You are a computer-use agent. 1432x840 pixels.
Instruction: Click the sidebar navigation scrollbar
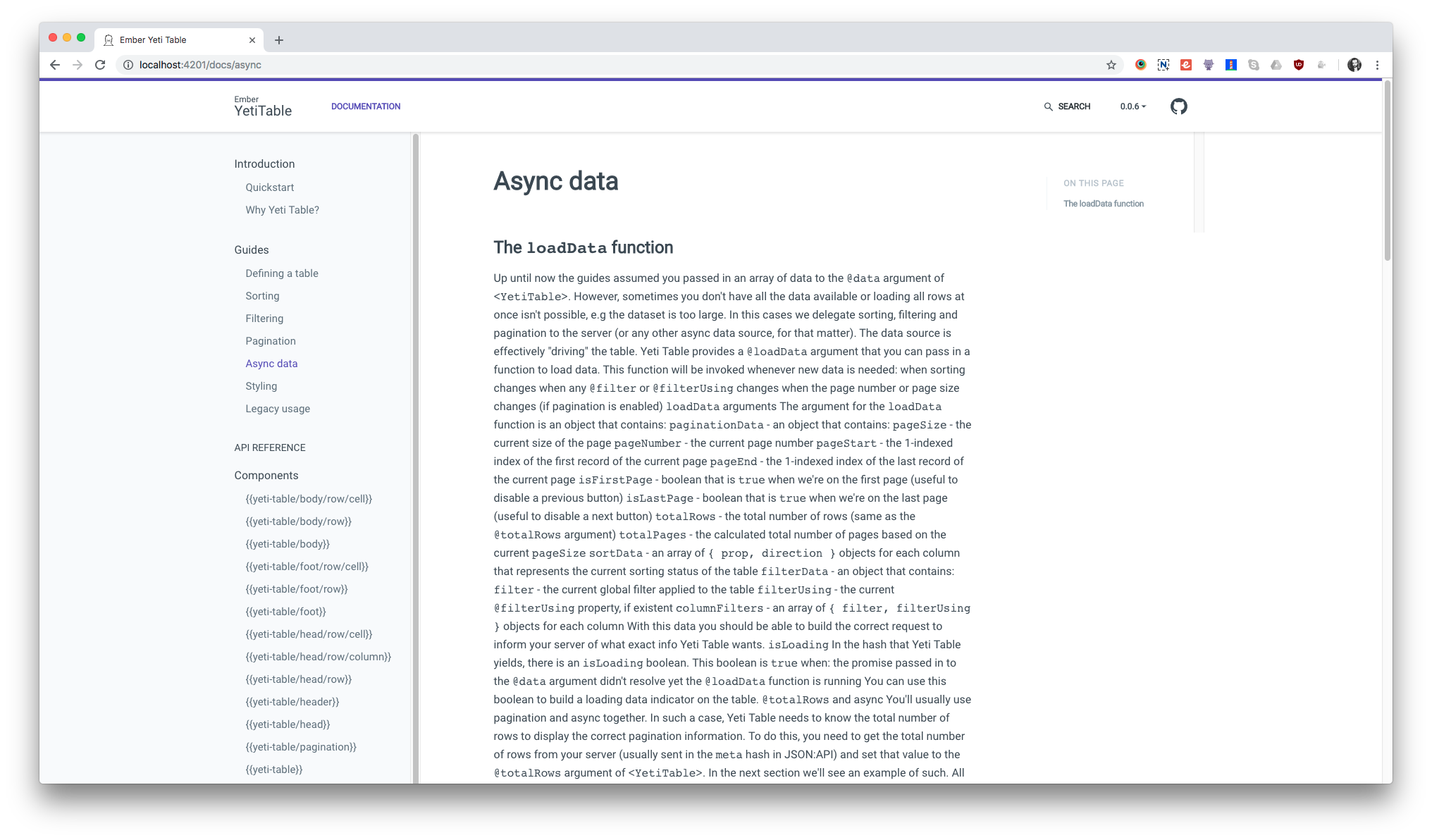pyautogui.click(x=415, y=458)
